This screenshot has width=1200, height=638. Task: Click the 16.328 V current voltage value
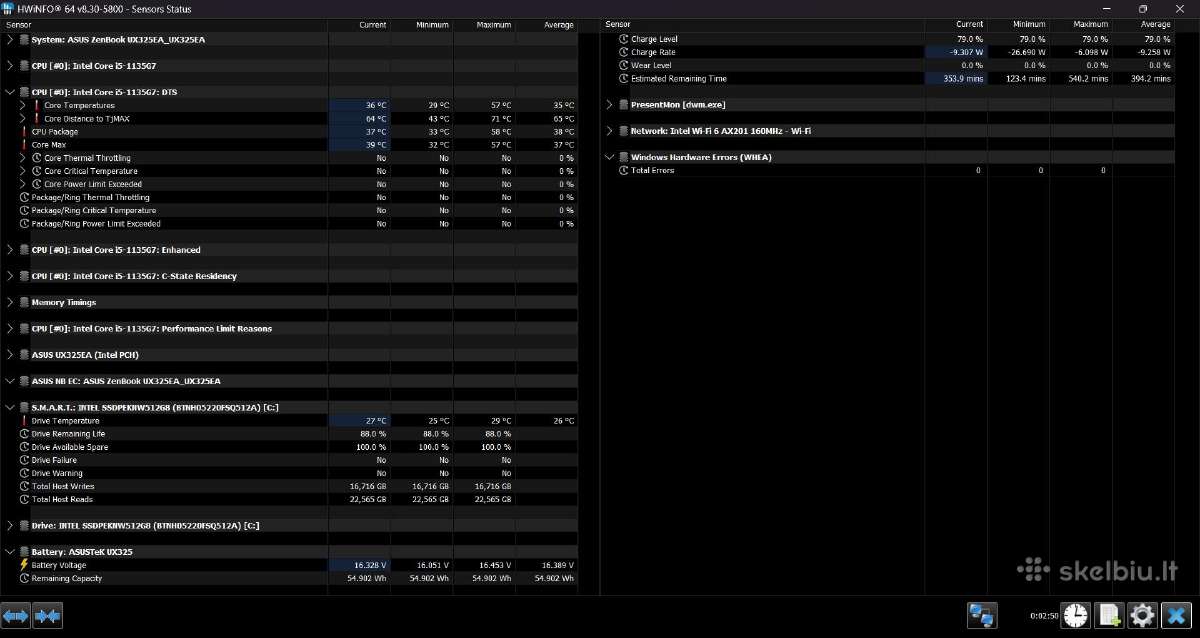point(369,565)
